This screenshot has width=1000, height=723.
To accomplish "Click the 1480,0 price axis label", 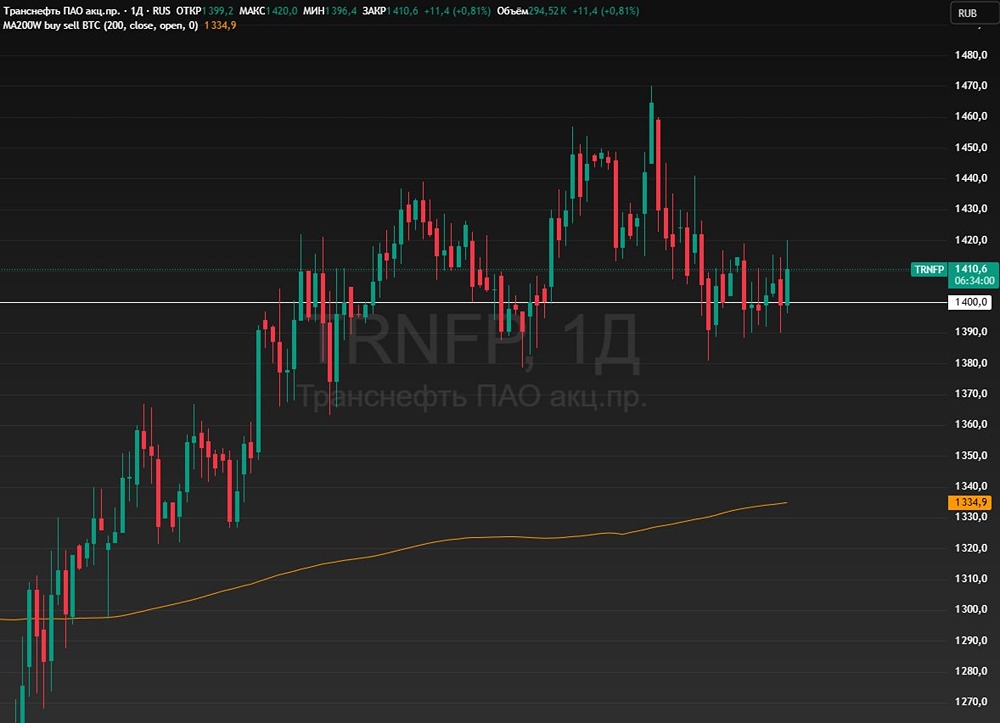I will pos(971,55).
